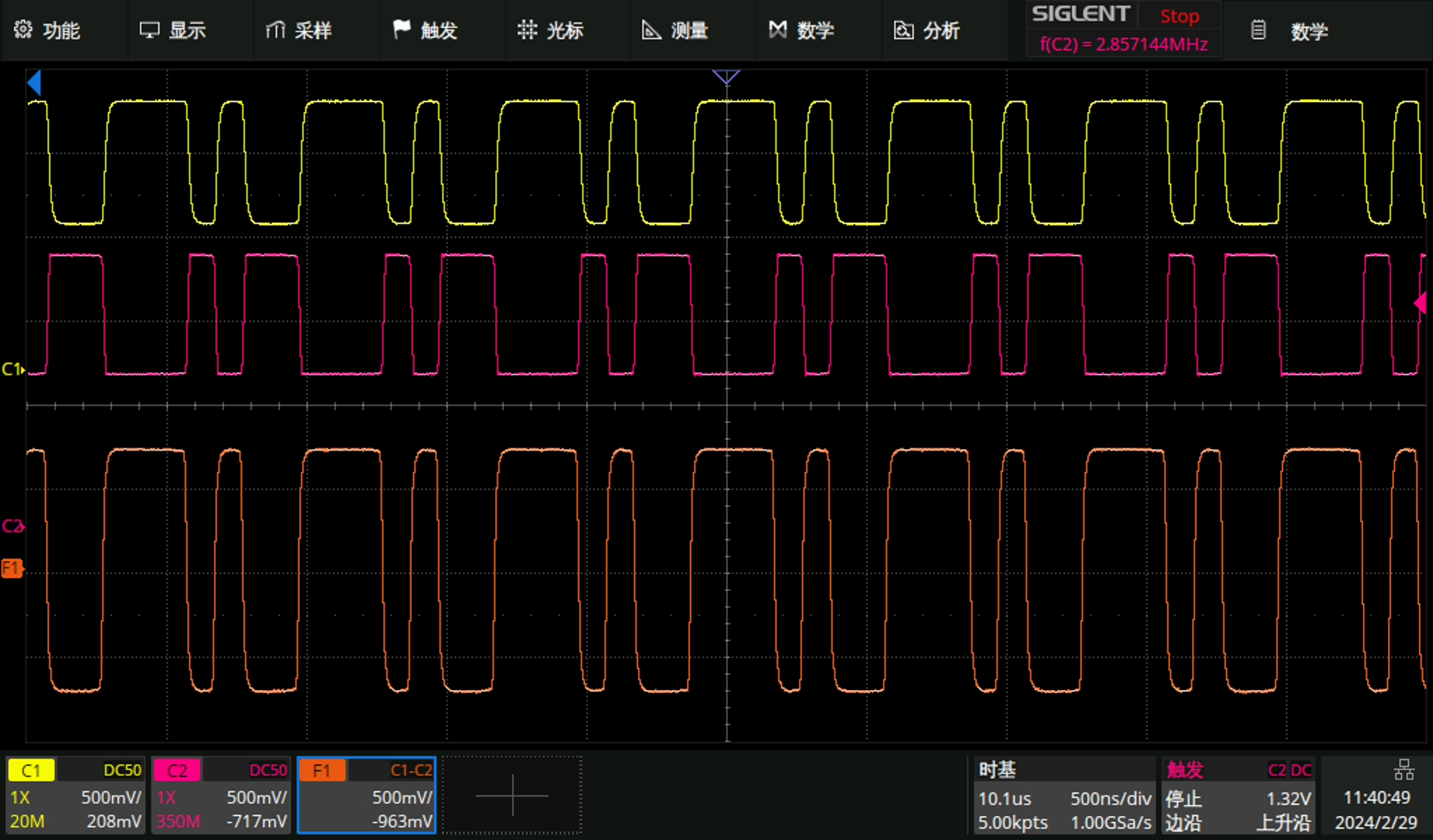The image size is (1433, 840).
Task: Click the 触发 trigger flag icon
Action: [402, 30]
